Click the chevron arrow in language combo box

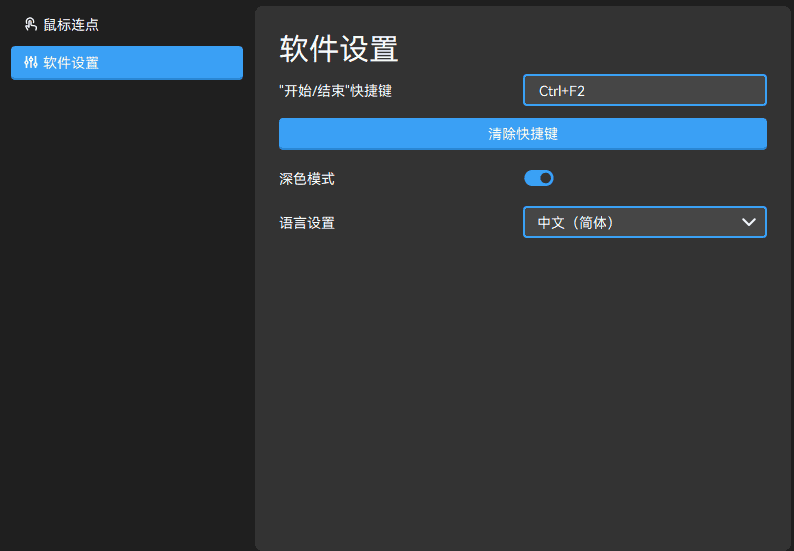tap(748, 222)
